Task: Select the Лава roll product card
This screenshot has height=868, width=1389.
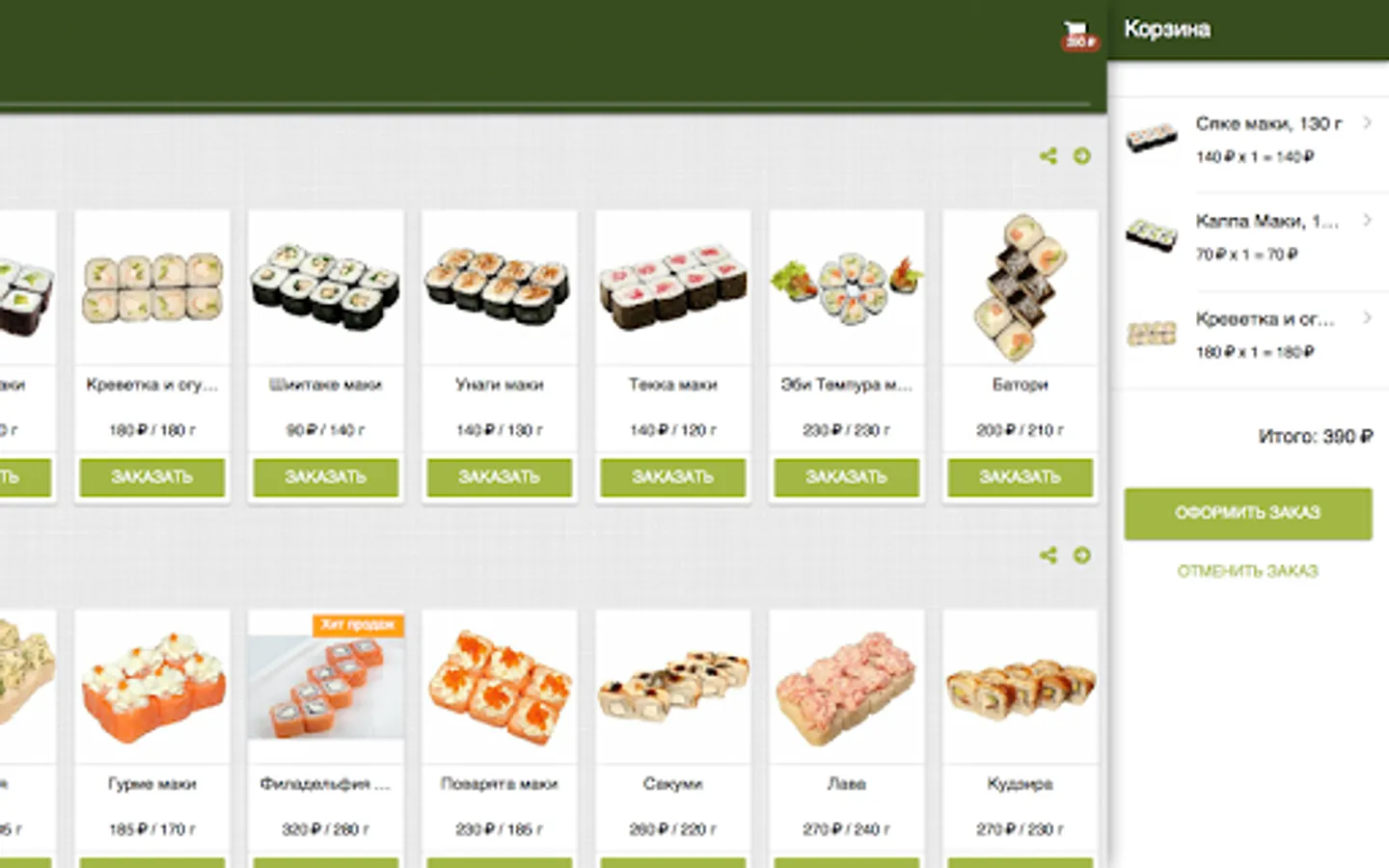Action: [x=847, y=738]
